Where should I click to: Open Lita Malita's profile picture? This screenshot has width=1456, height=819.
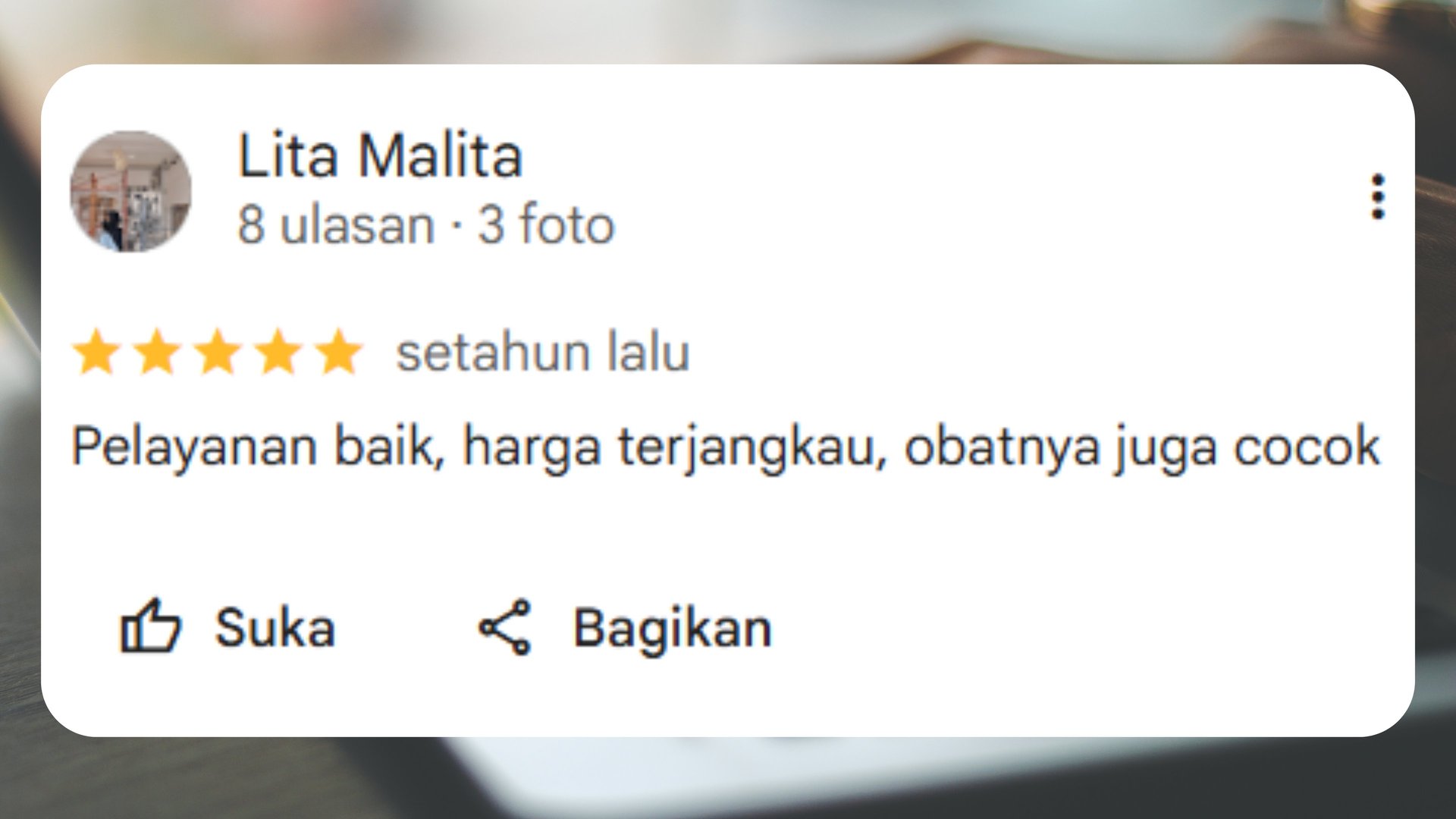coord(130,191)
